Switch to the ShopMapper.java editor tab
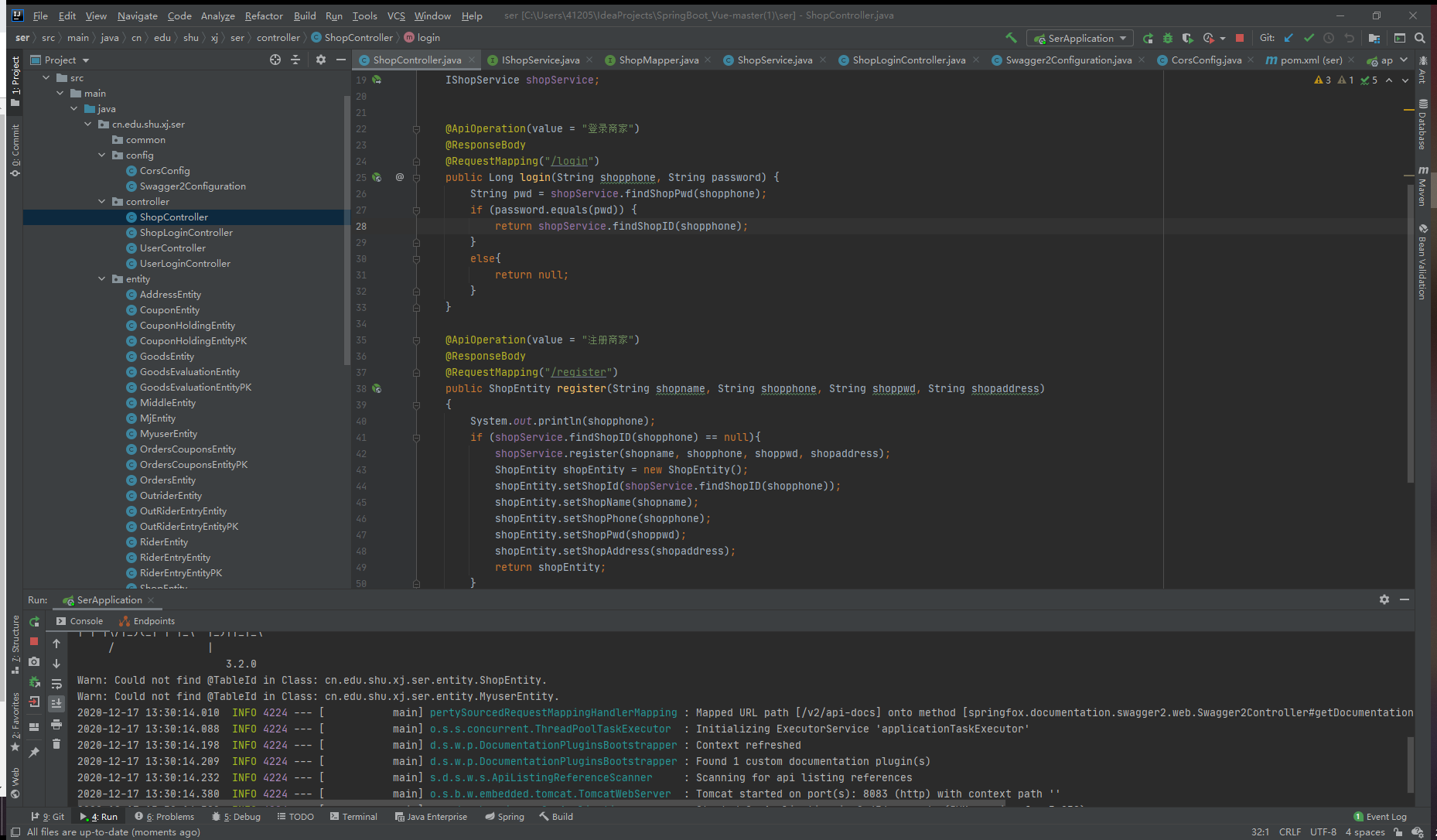1437x840 pixels. [658, 60]
